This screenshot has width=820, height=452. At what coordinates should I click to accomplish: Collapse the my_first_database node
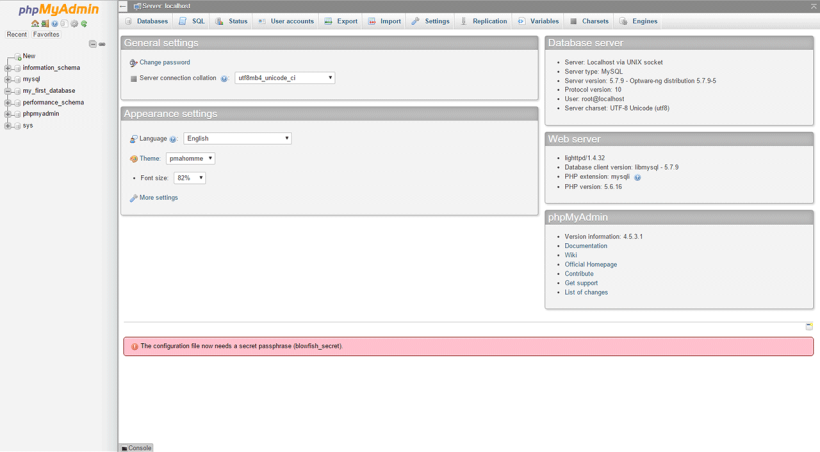[x=8, y=91]
